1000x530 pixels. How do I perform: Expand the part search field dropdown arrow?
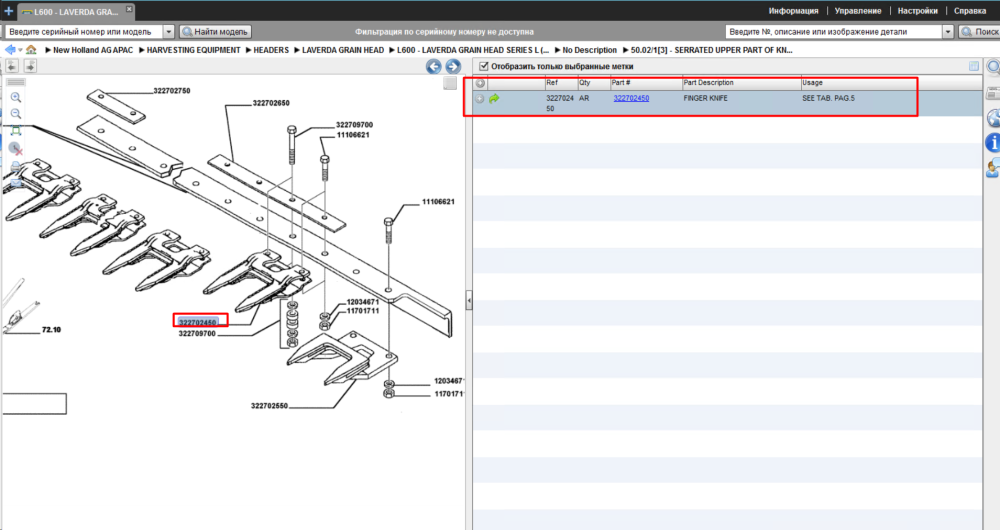[x=948, y=31]
